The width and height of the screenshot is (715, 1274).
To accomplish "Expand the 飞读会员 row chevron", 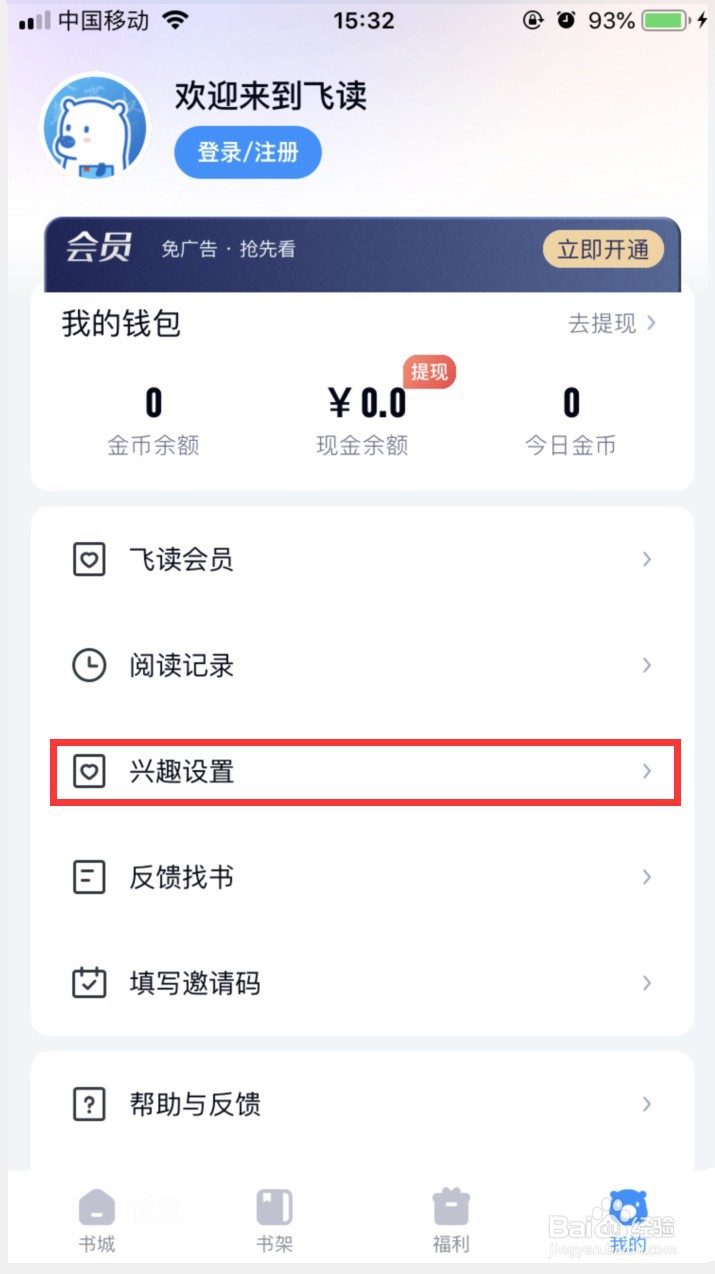I will click(647, 559).
